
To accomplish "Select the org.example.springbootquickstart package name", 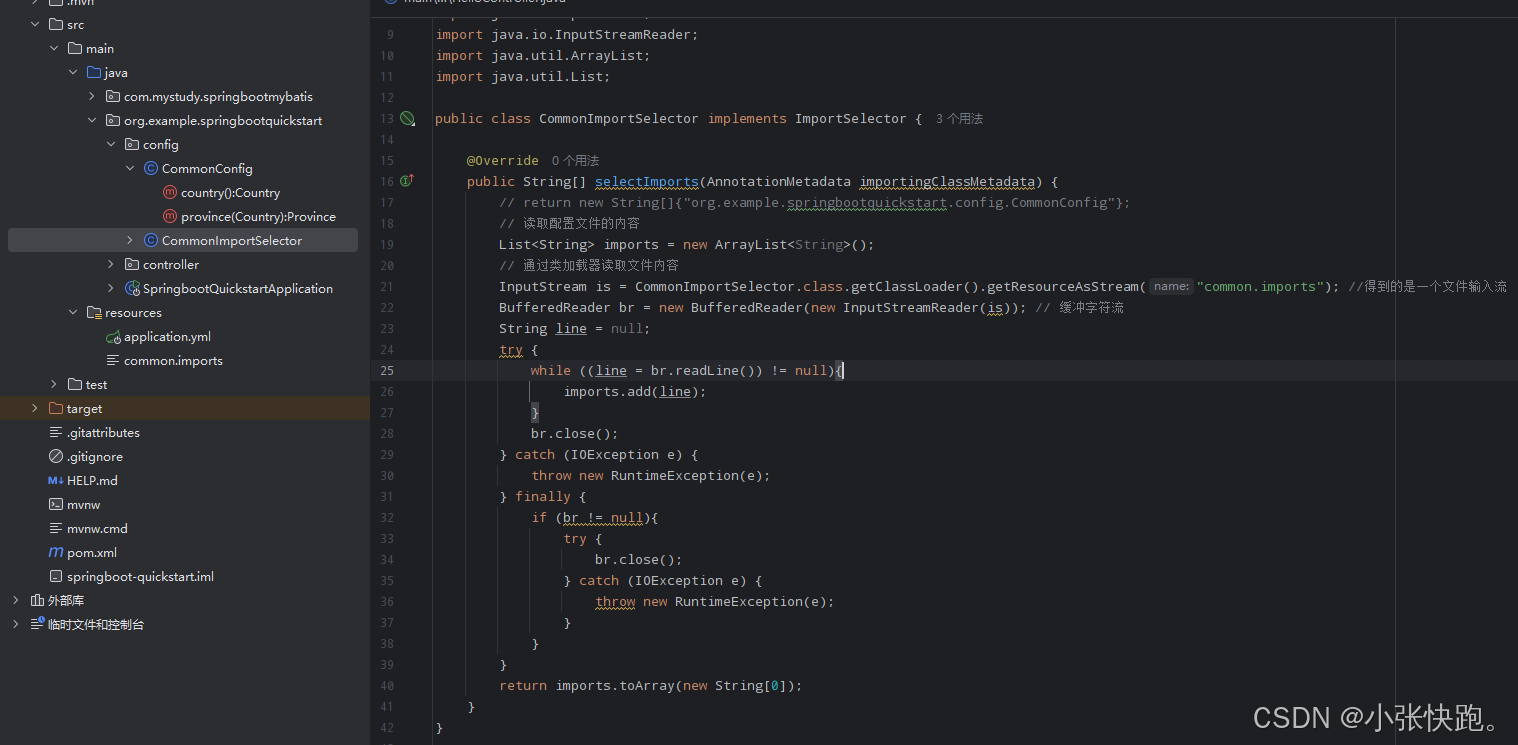I will pos(223,121).
